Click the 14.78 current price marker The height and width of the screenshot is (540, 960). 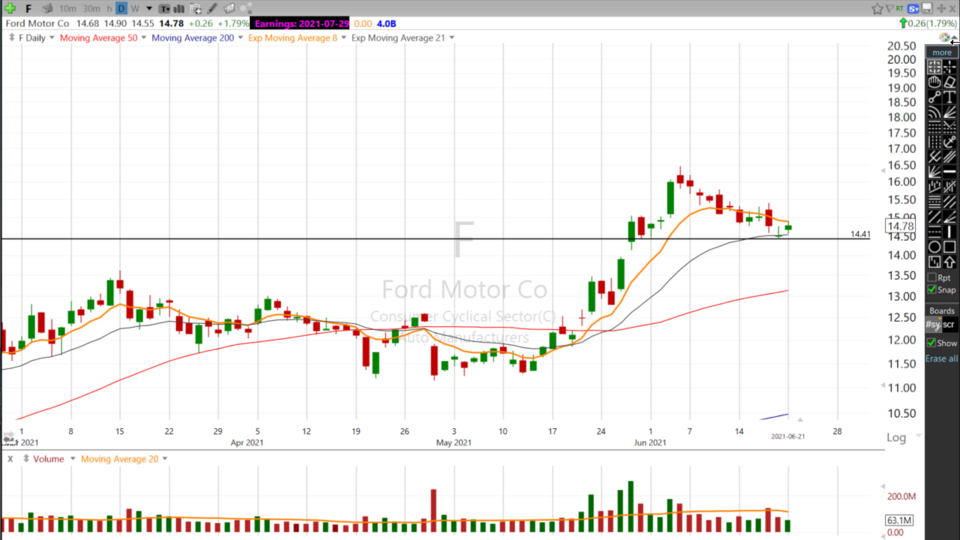(x=901, y=226)
